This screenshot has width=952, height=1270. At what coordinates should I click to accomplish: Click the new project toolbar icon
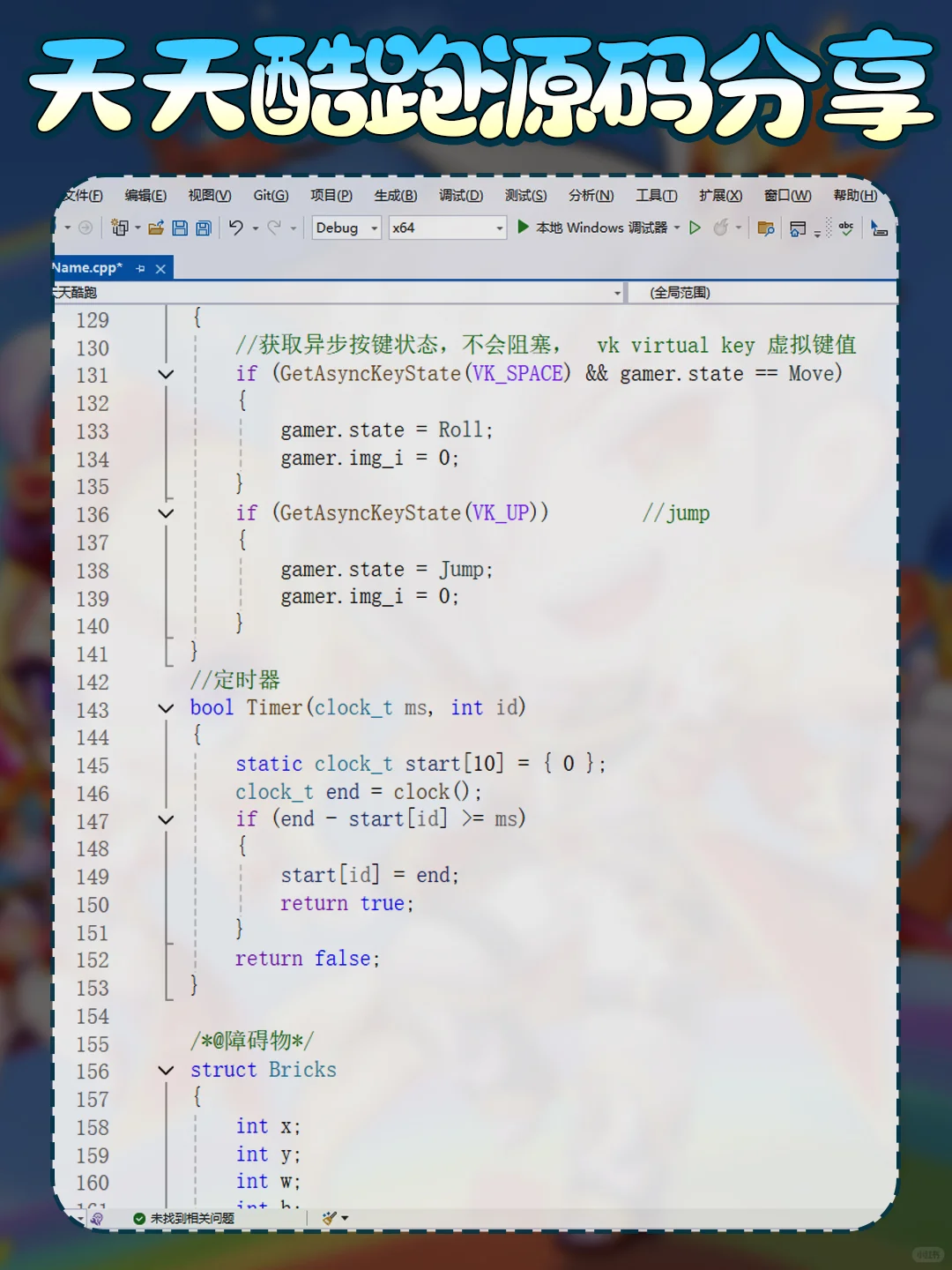pyautogui.click(x=119, y=228)
